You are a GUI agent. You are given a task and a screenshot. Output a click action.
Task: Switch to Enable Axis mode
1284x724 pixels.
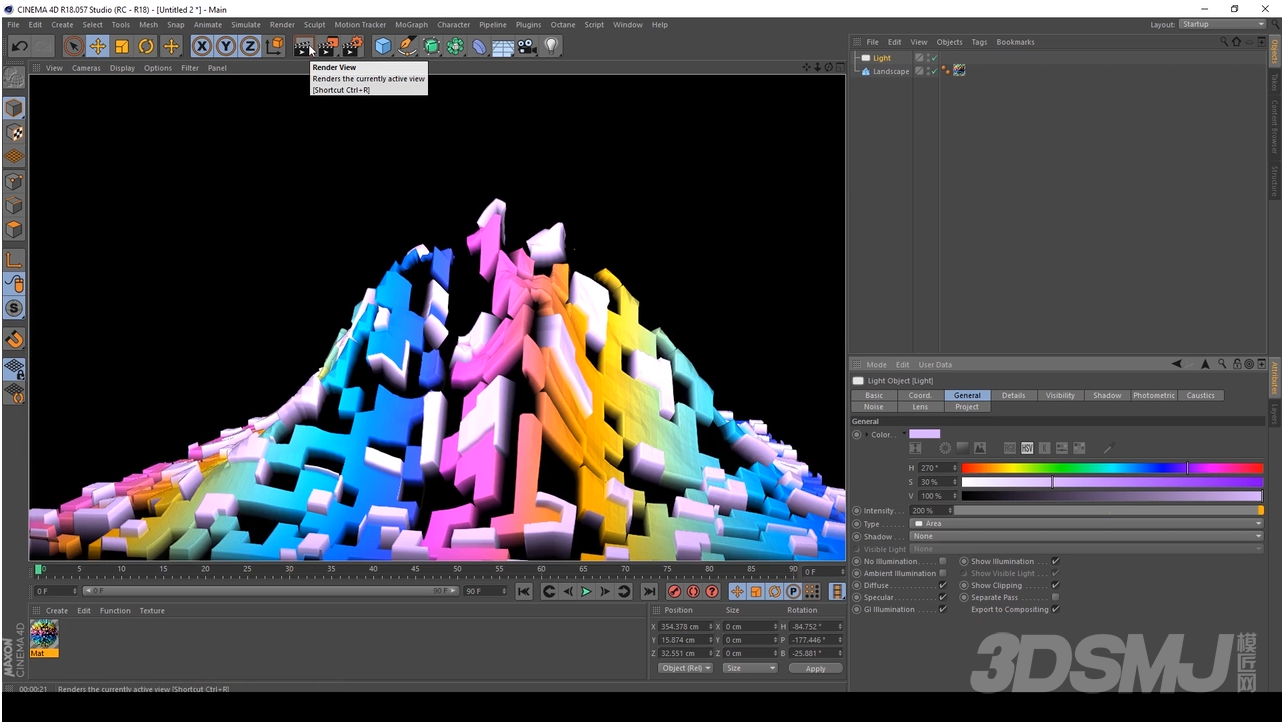pos(14,259)
